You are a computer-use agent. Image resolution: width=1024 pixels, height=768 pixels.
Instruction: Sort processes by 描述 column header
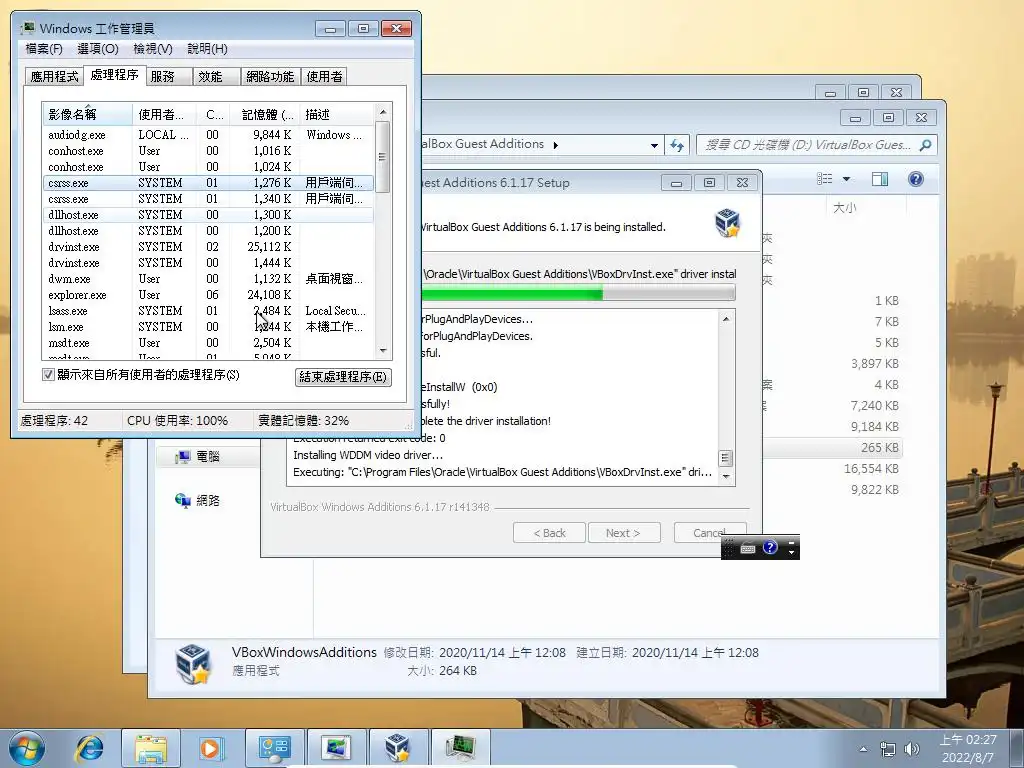click(337, 114)
